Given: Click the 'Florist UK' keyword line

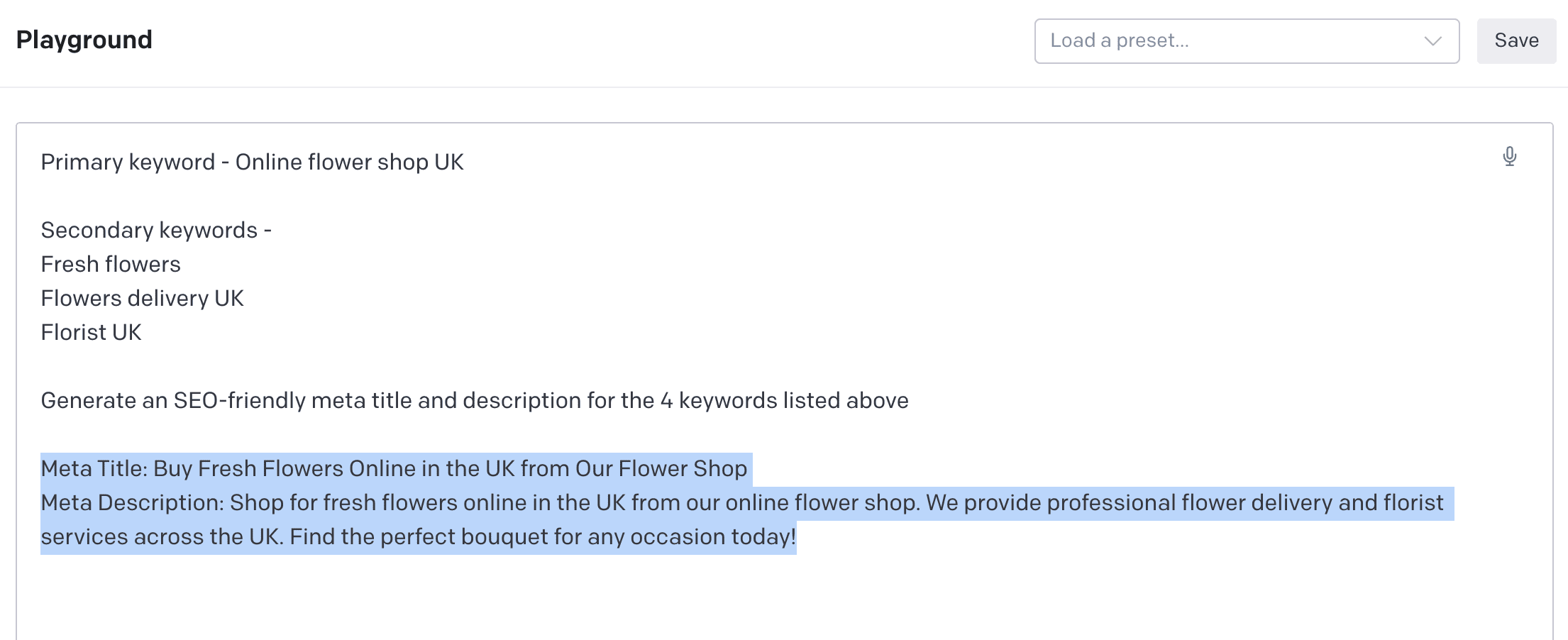Looking at the screenshot, I should coord(91,333).
